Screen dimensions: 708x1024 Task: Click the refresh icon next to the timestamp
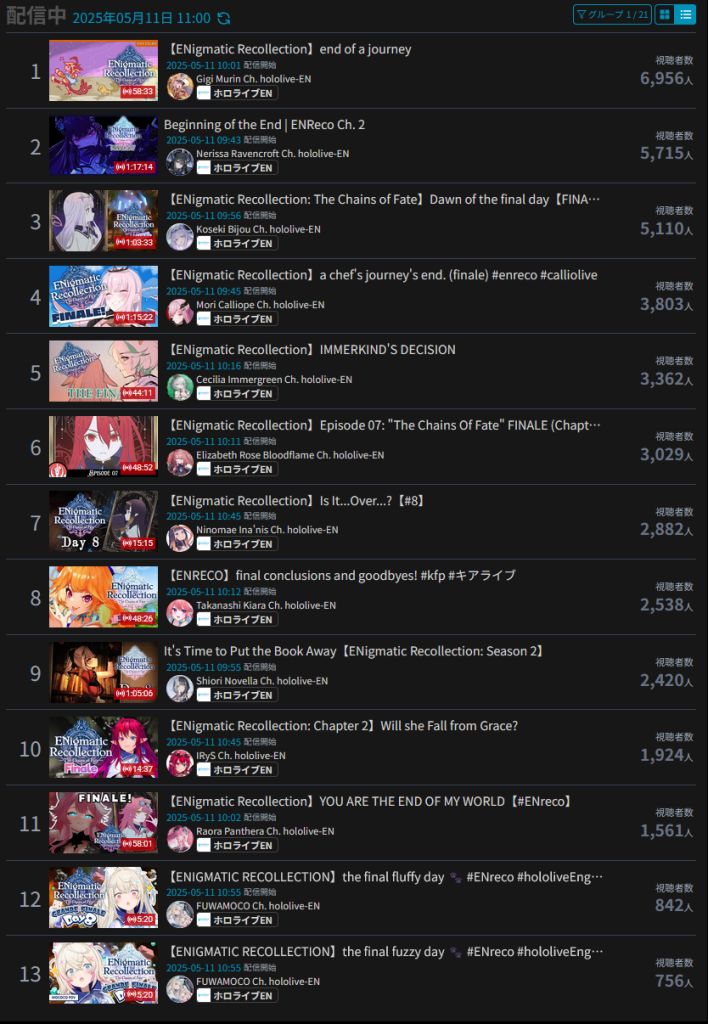[x=224, y=18]
